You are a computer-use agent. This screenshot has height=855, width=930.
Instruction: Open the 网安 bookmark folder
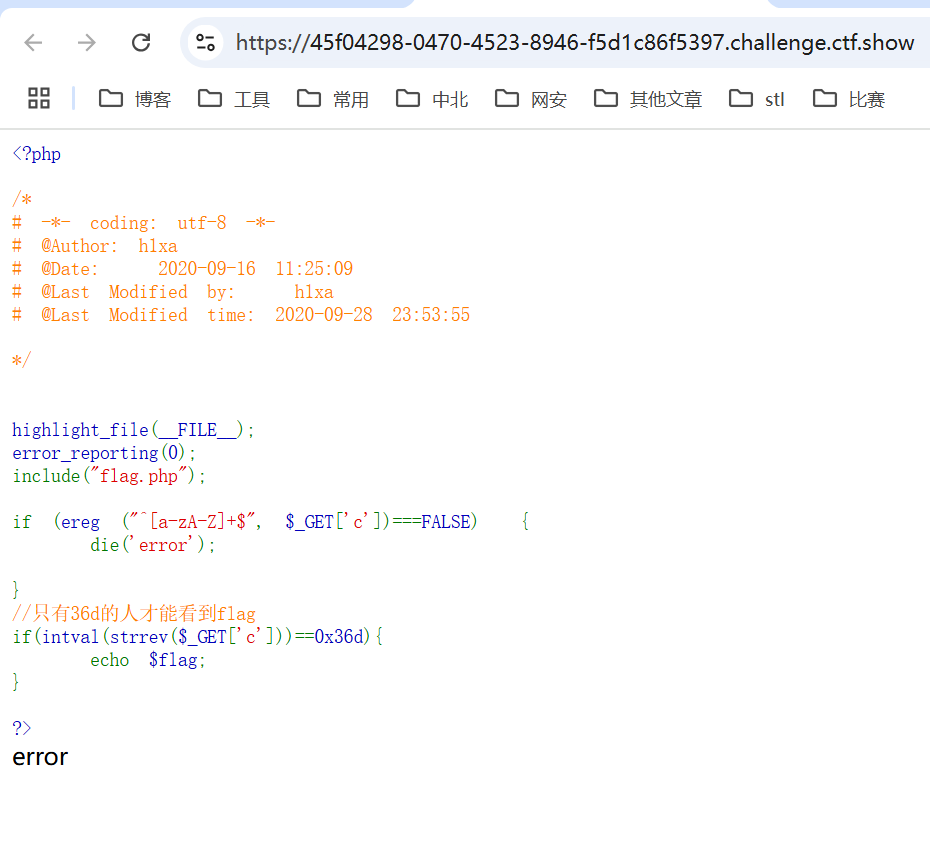[x=531, y=99]
